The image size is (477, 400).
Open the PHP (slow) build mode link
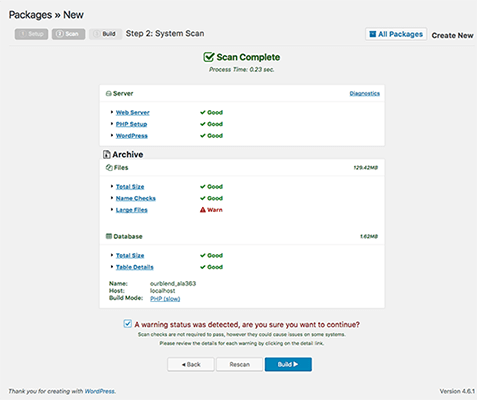click(165, 299)
